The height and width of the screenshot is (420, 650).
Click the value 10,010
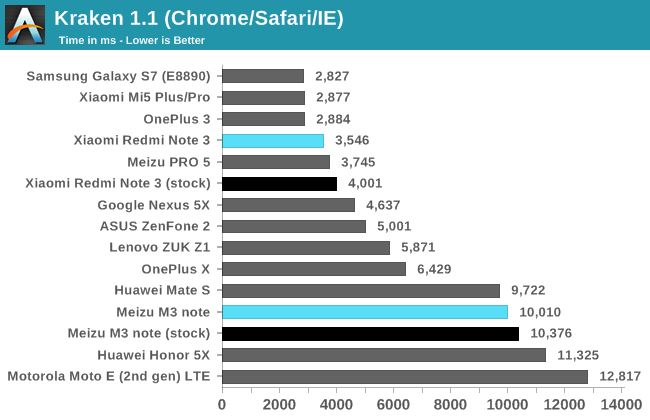(x=540, y=312)
